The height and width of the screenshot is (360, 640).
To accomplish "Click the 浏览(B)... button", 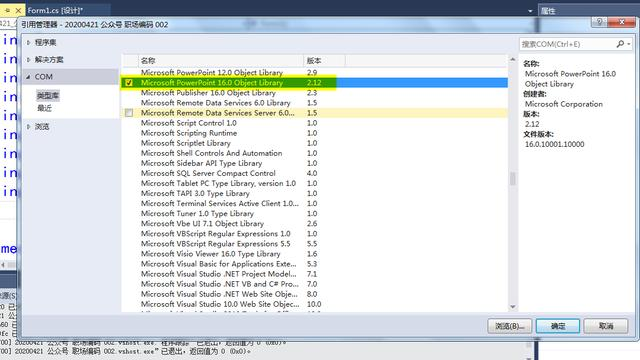I will pyautogui.click(x=510, y=326).
